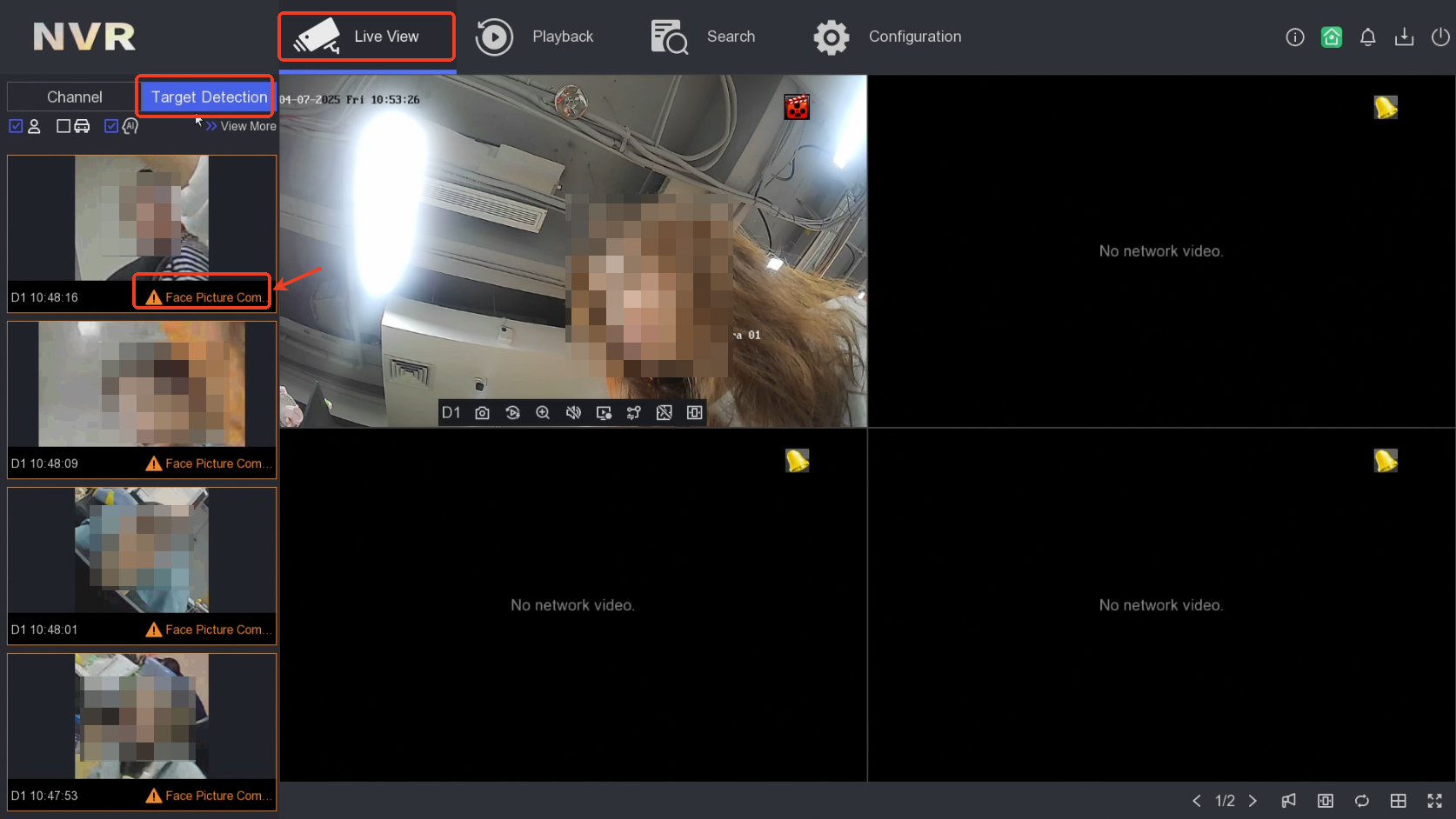Start the auto-switch loop icon
This screenshot has width=1456, height=819.
pyautogui.click(x=1362, y=801)
